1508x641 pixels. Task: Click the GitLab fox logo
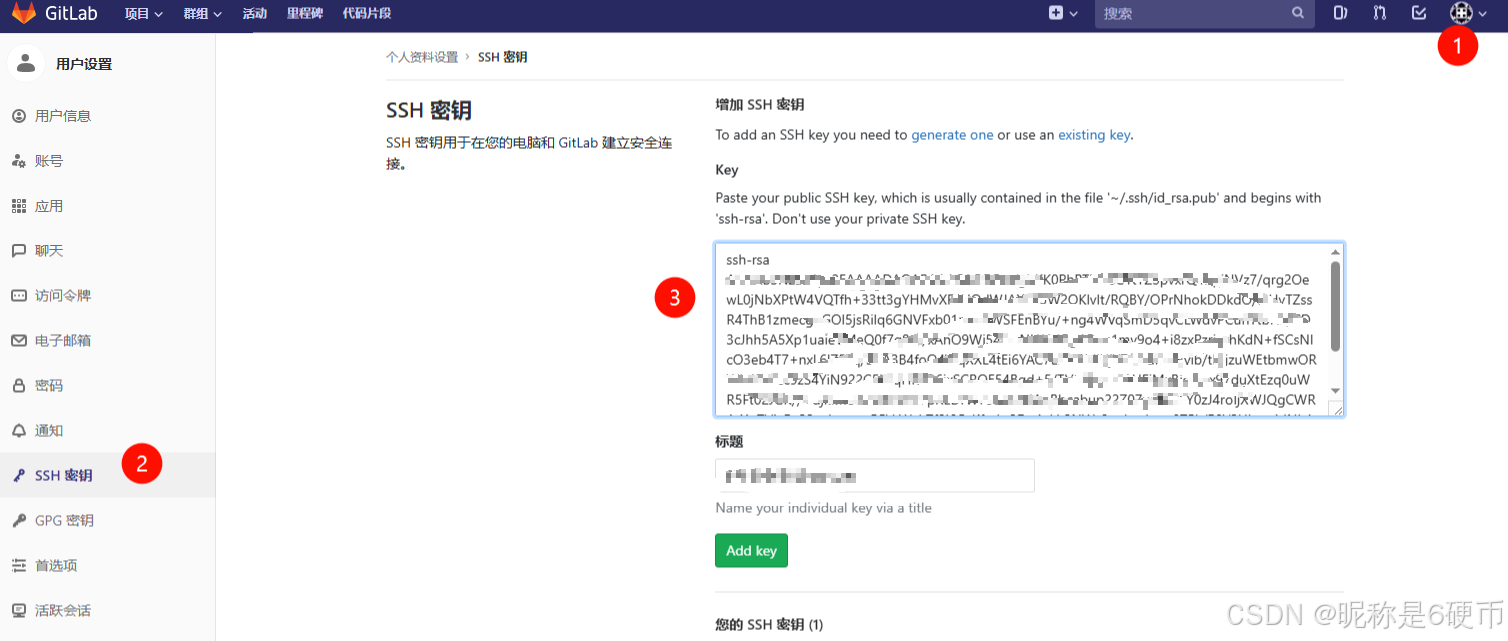[24, 14]
